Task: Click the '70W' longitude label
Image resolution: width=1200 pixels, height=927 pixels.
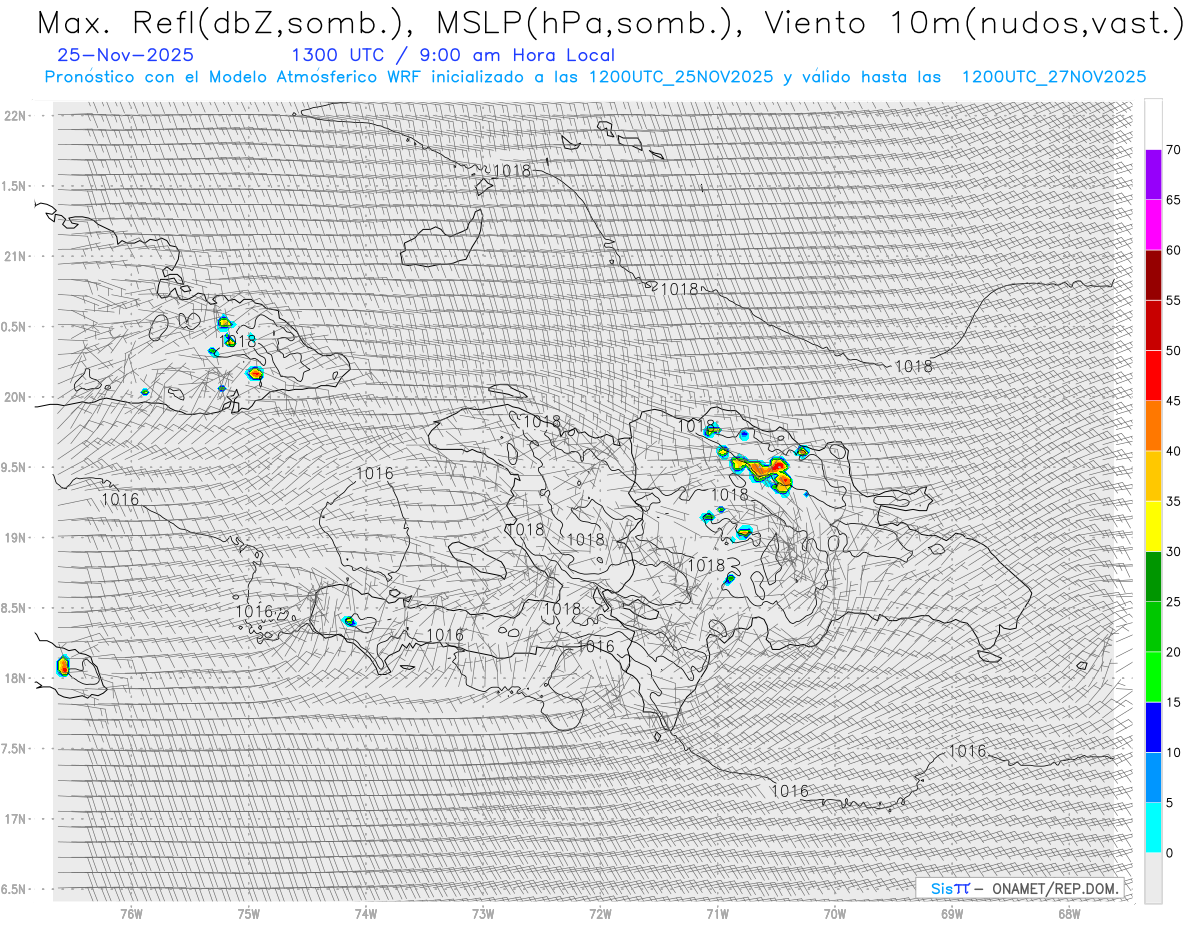Action: pyautogui.click(x=835, y=913)
